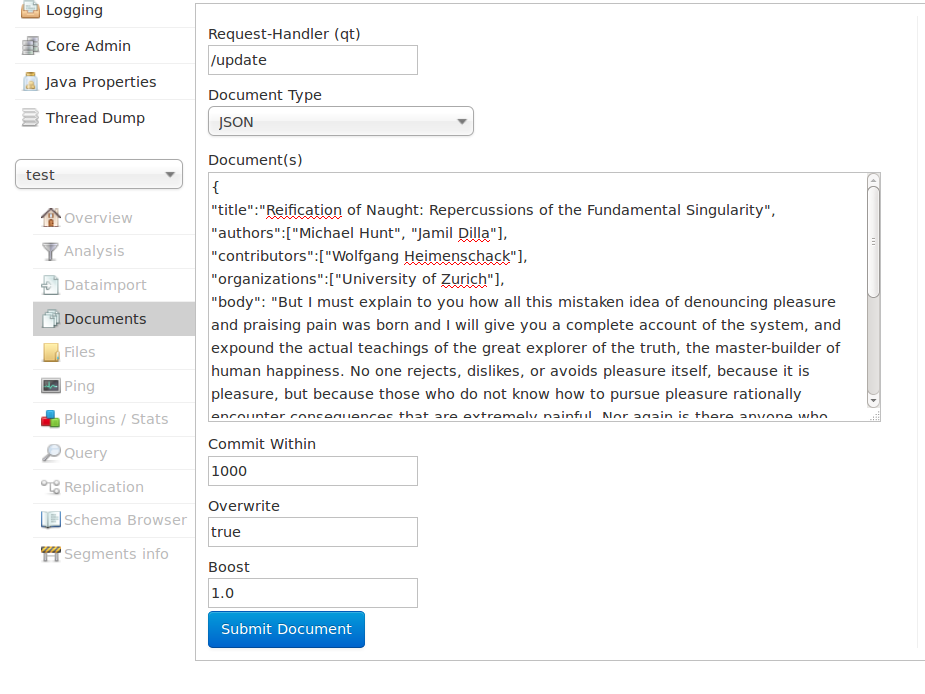This screenshot has width=925, height=694.
Task: Click "Heimenschack" in the contributors line
Action: [457, 256]
